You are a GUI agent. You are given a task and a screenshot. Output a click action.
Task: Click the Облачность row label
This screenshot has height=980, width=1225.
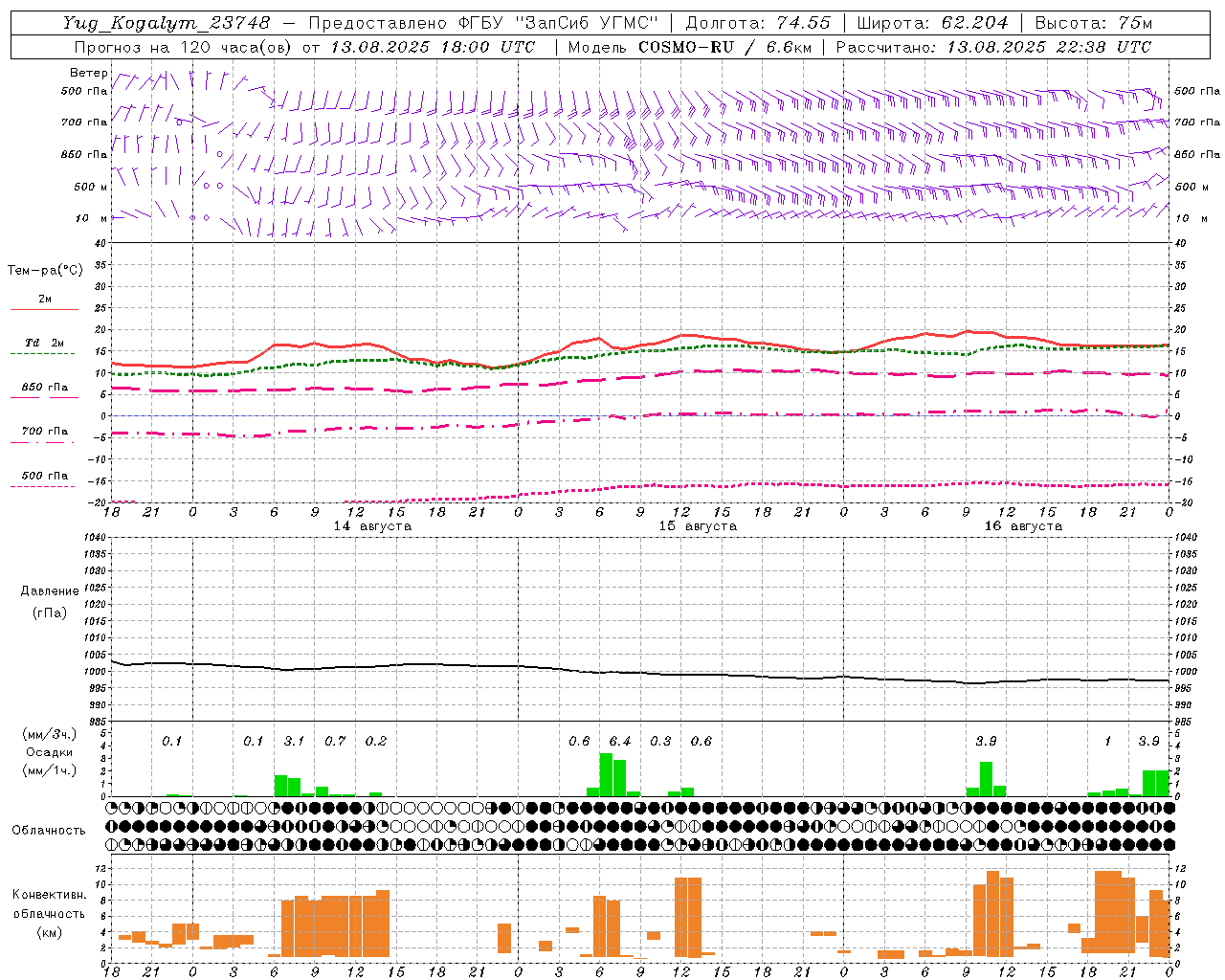(x=49, y=831)
